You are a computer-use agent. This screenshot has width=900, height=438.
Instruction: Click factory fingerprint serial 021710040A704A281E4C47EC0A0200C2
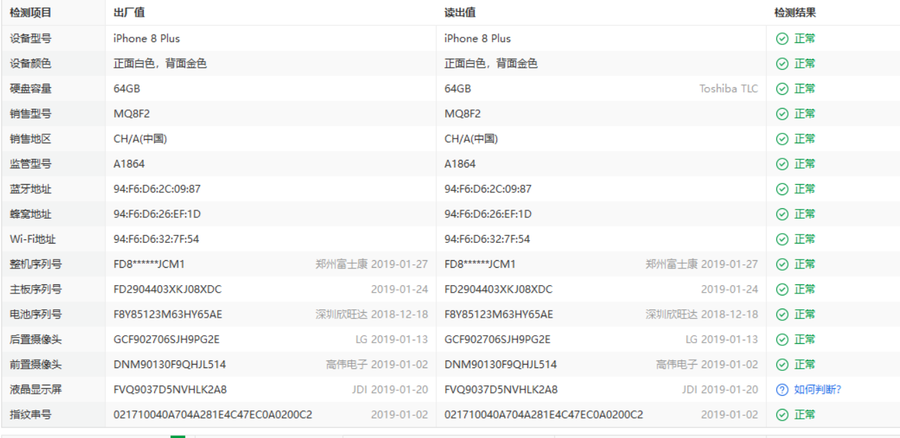pos(213,414)
